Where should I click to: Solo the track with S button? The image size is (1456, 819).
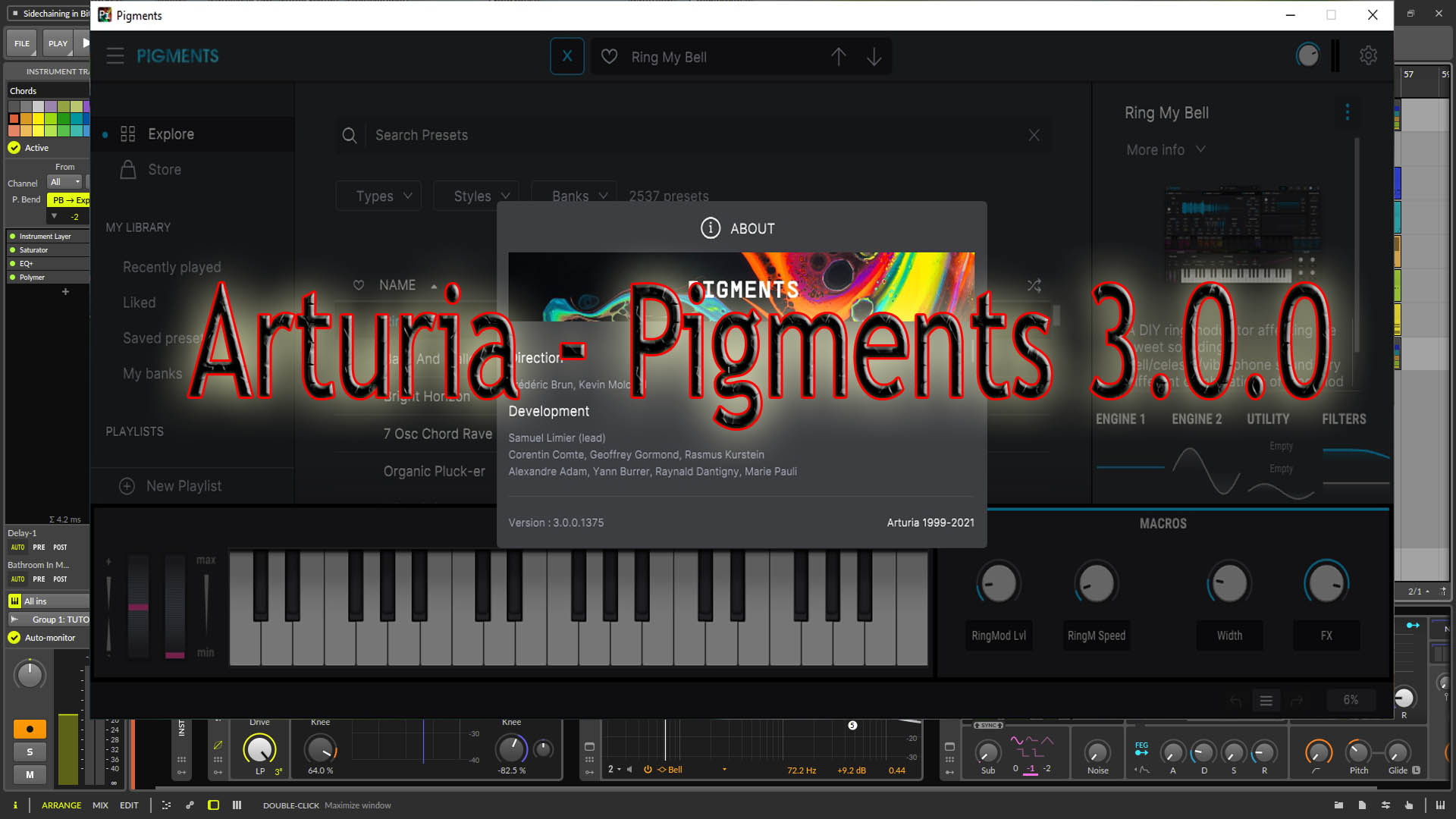tap(30, 752)
